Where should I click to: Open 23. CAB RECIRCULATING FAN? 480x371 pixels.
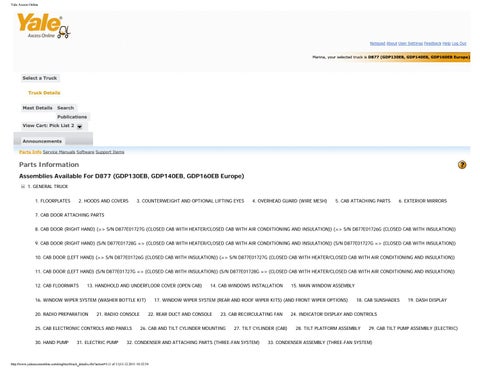251,314
